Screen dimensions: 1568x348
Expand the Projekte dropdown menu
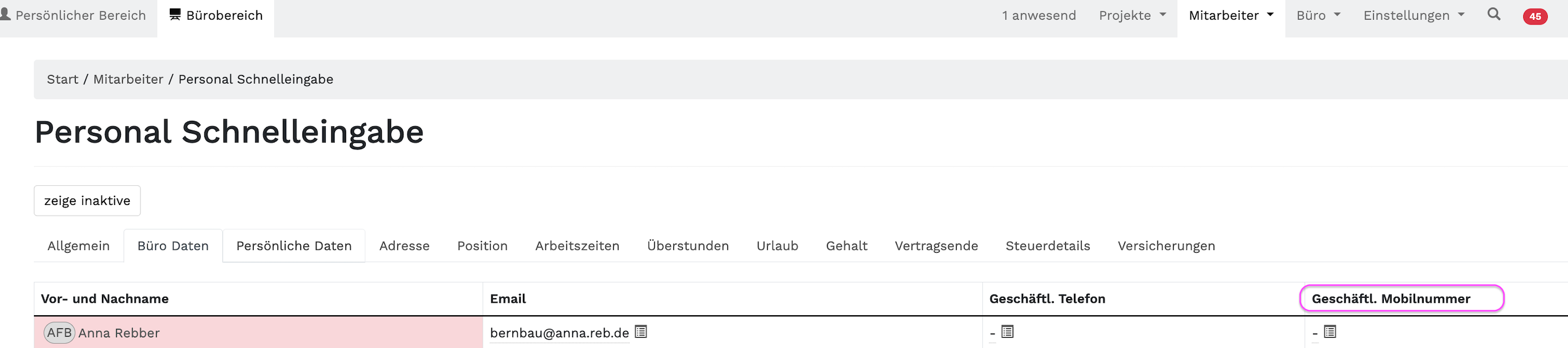pyautogui.click(x=1131, y=15)
